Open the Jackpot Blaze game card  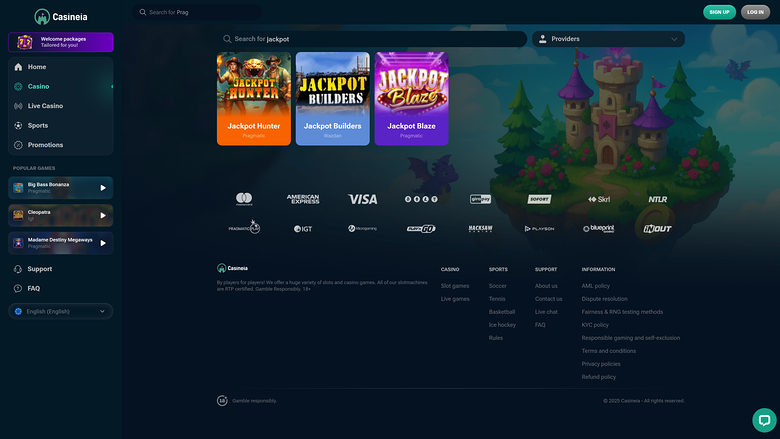[411, 99]
